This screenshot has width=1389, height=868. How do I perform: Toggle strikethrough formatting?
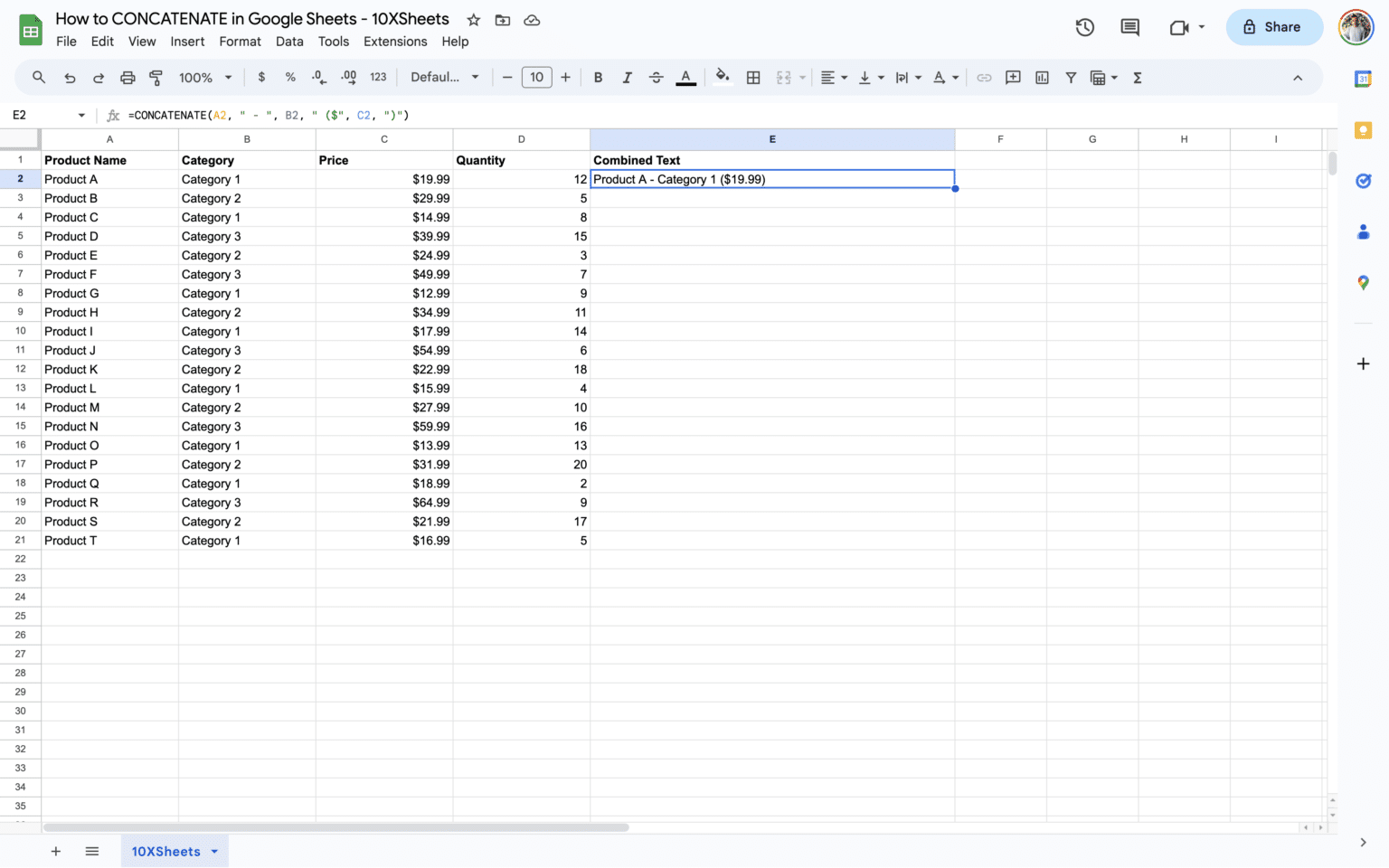[657, 77]
